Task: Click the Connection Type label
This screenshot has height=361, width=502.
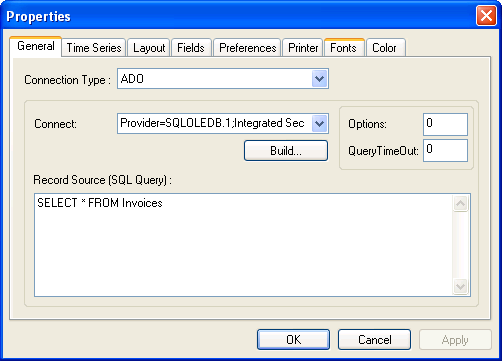Action: tap(67, 80)
